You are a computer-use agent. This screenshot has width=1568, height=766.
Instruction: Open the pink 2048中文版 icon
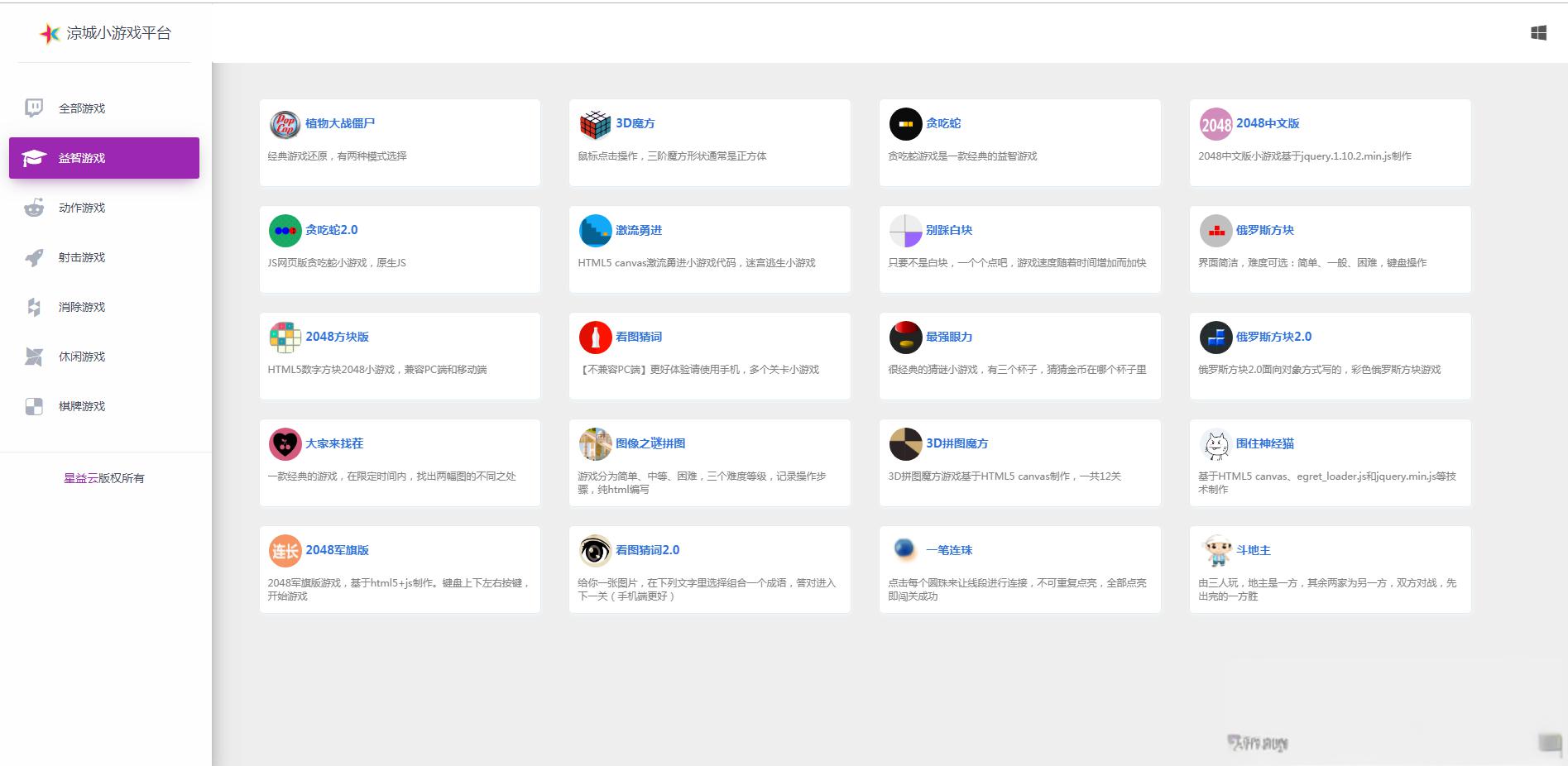click(1216, 124)
